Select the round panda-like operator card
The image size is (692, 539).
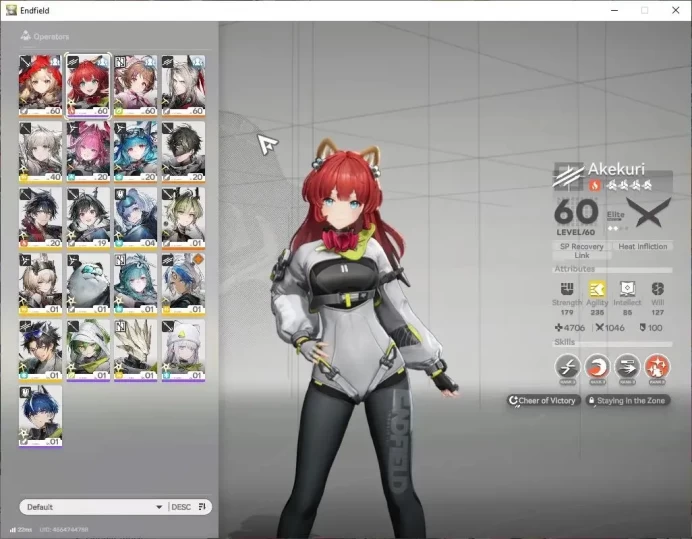point(88,284)
